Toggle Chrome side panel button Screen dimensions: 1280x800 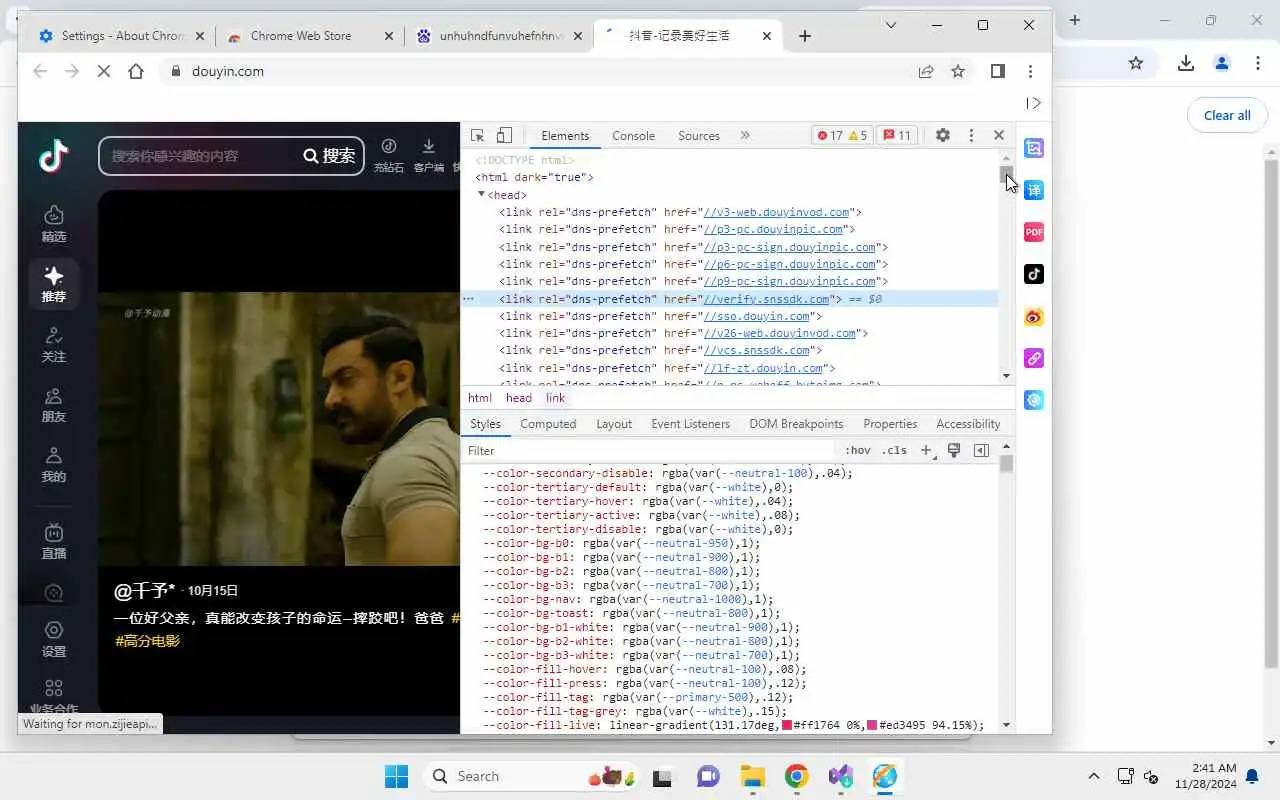click(x=997, y=71)
